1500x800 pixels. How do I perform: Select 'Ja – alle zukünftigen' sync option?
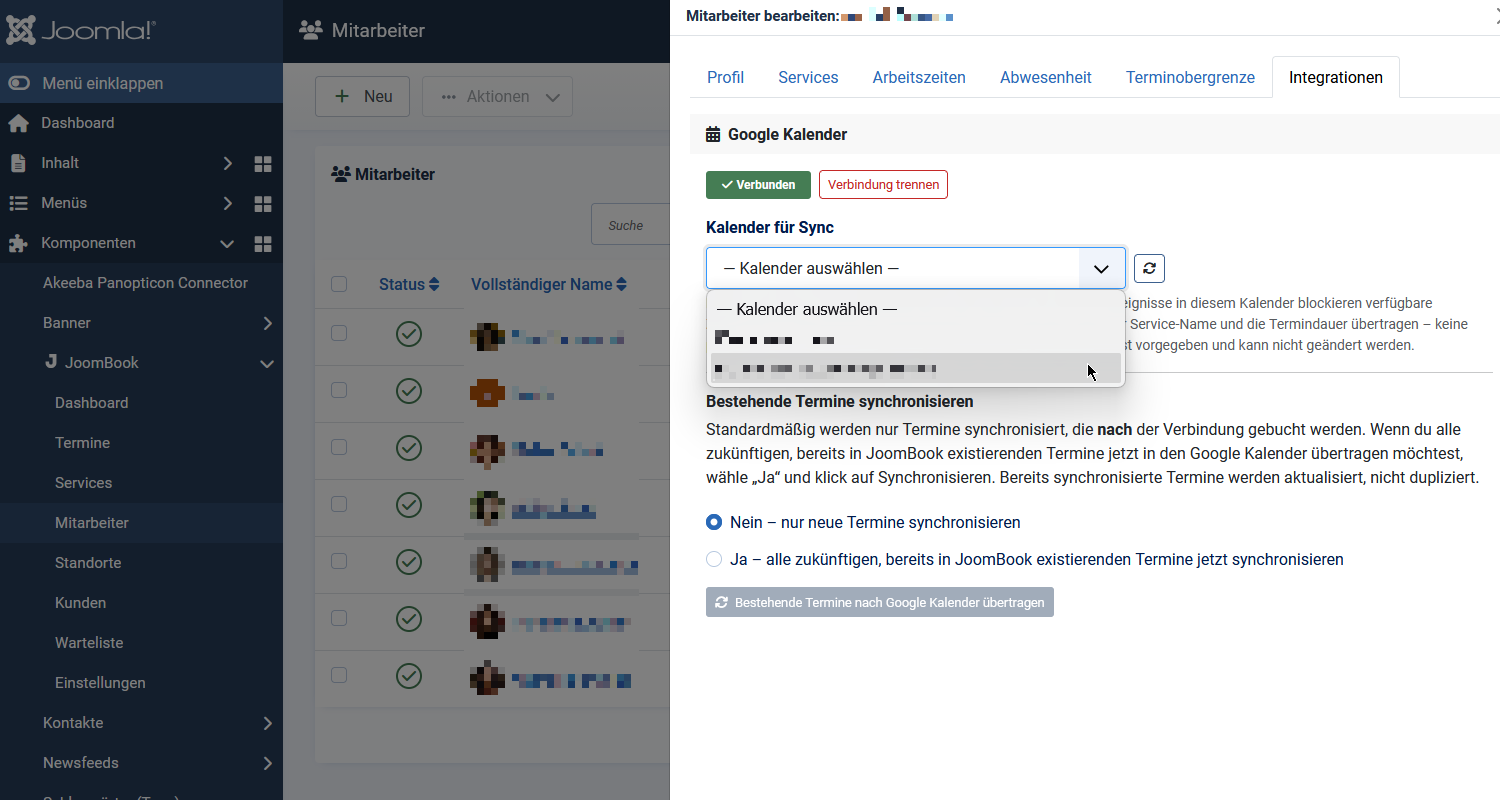pyautogui.click(x=714, y=559)
